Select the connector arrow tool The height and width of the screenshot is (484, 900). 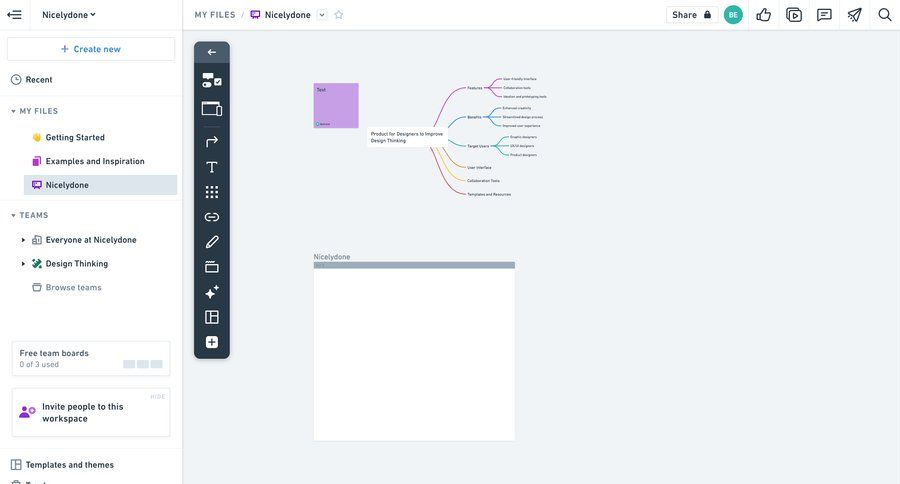click(212, 141)
